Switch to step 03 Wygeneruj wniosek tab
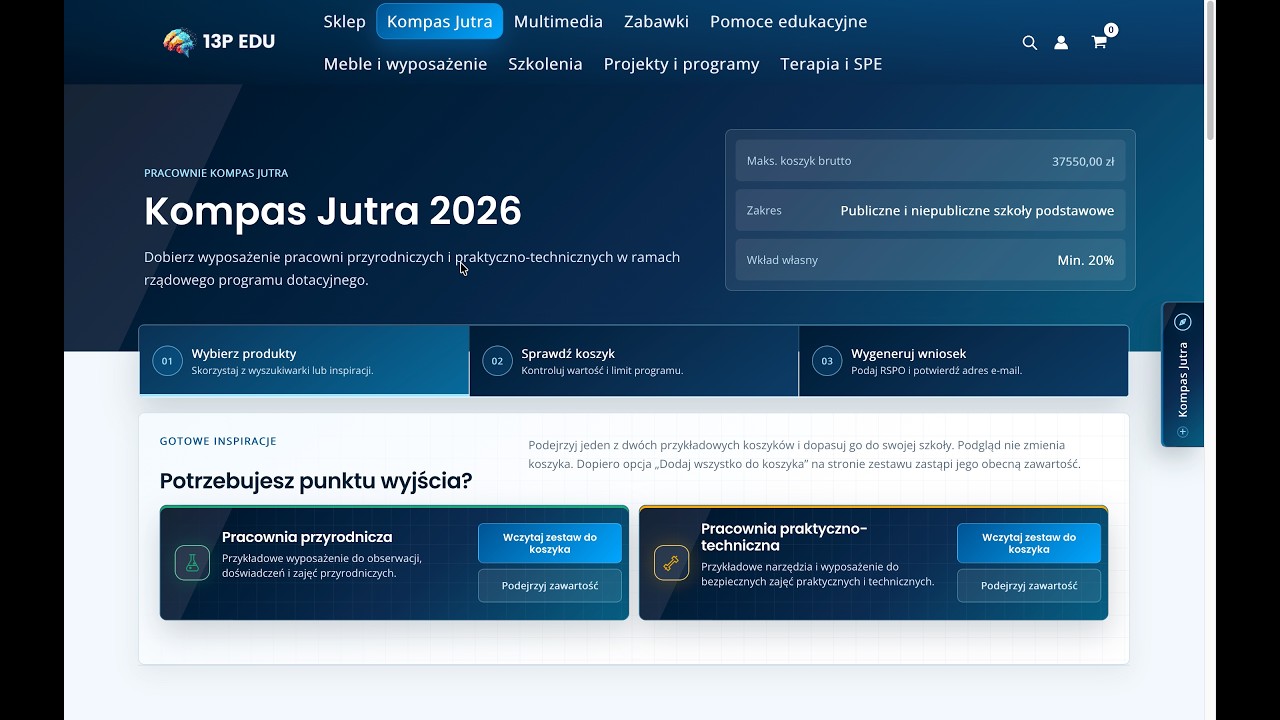 click(x=964, y=361)
